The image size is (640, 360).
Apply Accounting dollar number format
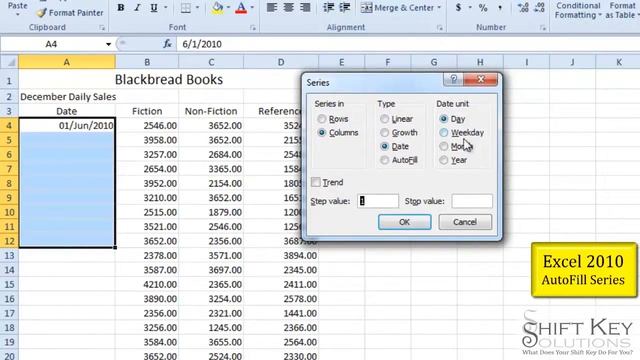pos(458,7)
